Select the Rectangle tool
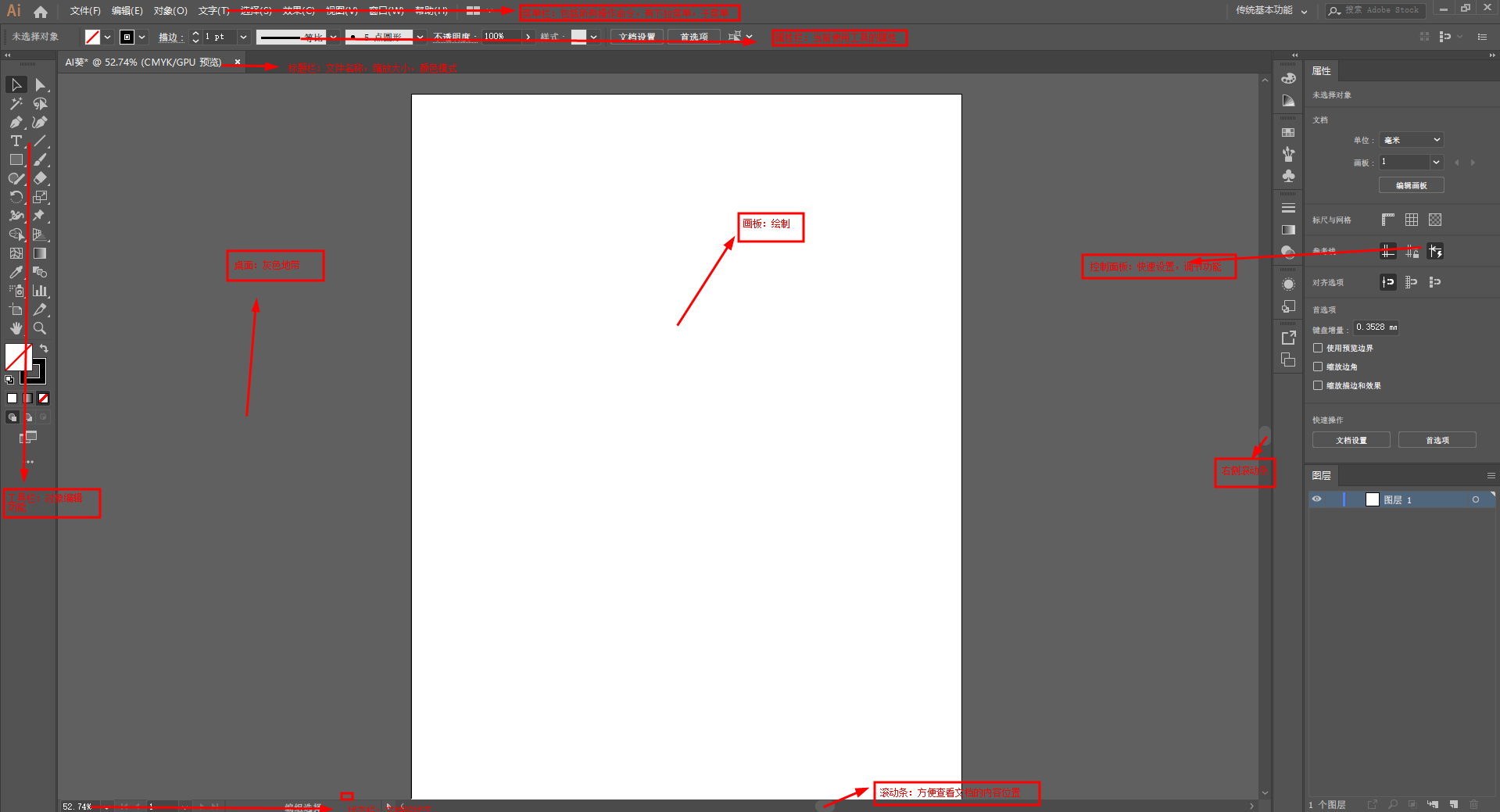 pyautogui.click(x=16, y=159)
